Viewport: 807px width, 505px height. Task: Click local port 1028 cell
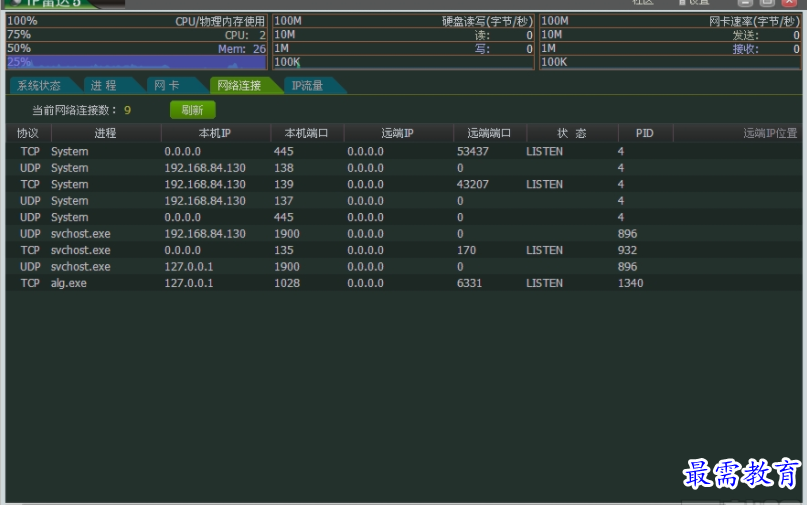pyautogui.click(x=287, y=283)
